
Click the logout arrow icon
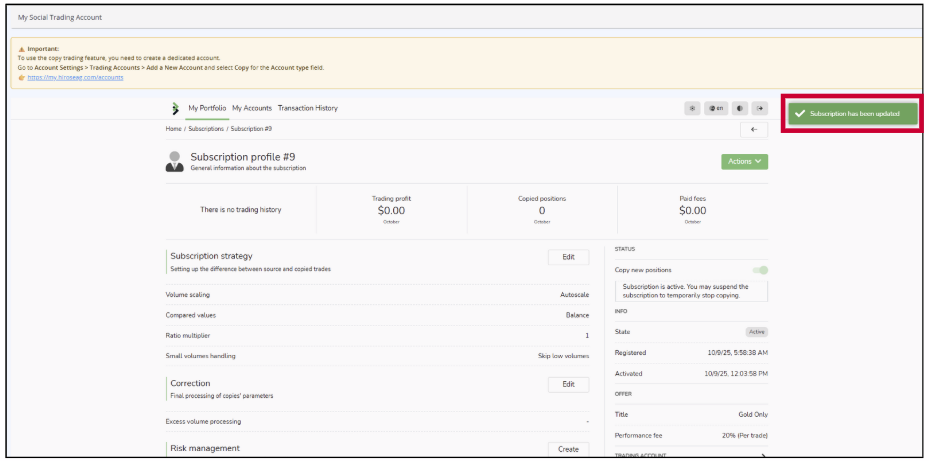760,108
